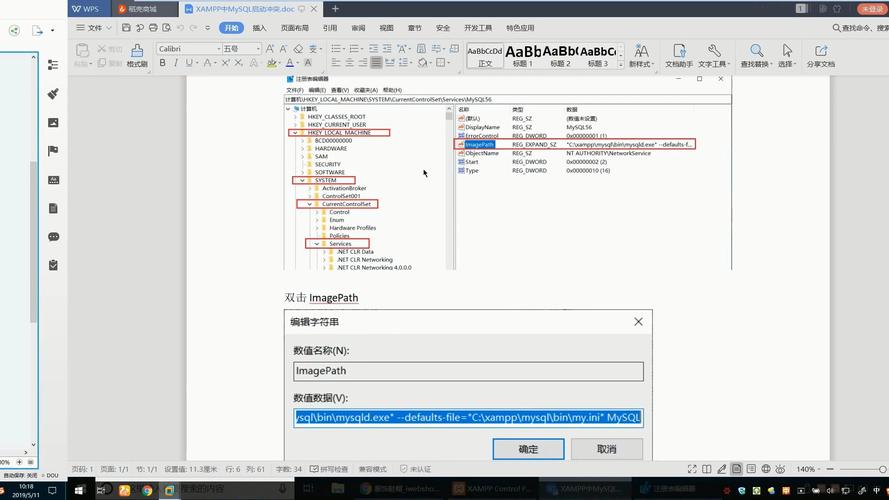889x500 pixels.
Task: Click the Undo arrow icon
Action: click(x=180, y=28)
